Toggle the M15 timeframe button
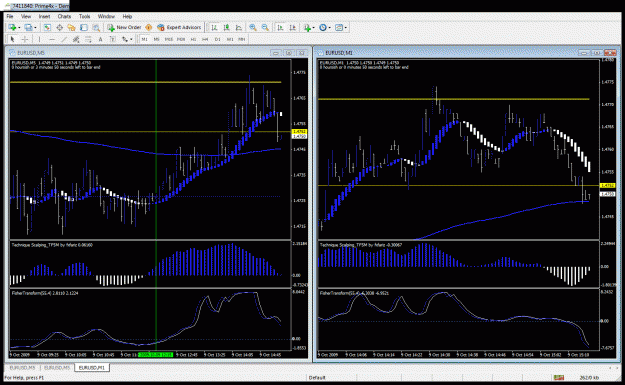 click(169, 39)
